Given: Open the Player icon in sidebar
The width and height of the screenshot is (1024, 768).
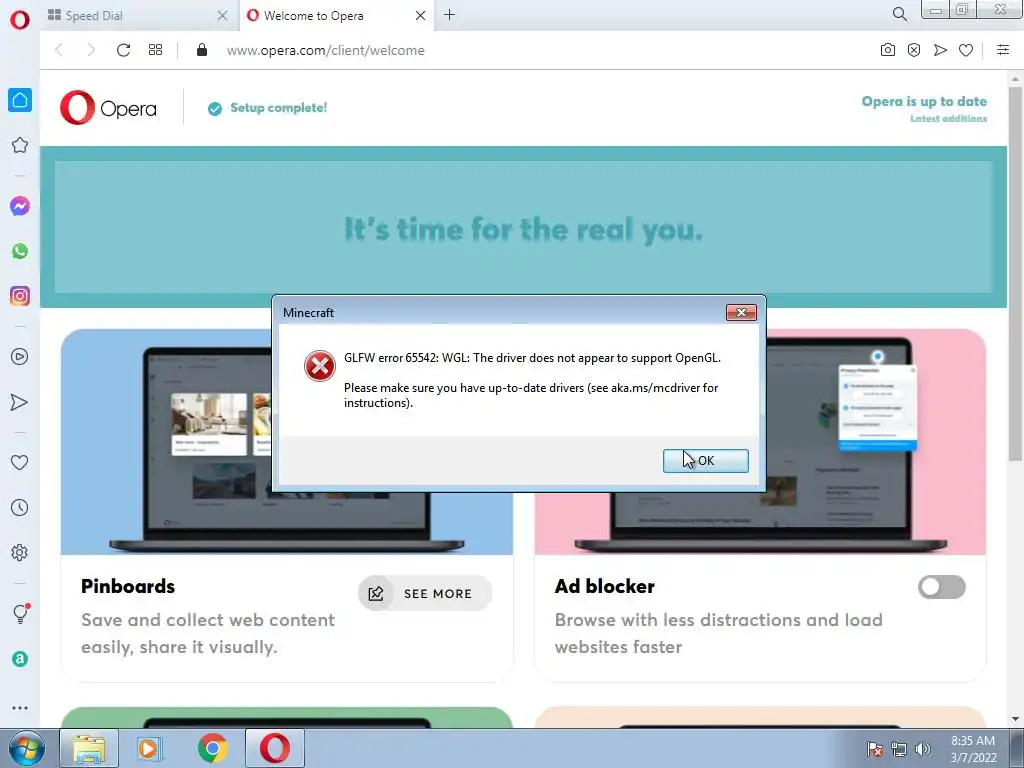Looking at the screenshot, I should click(x=20, y=357).
